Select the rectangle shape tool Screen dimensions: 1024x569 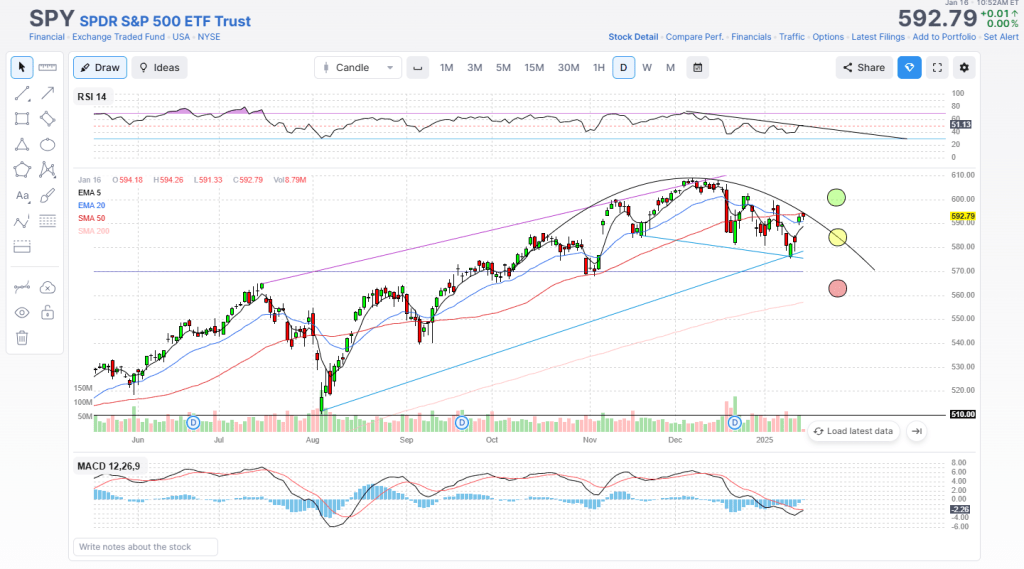coord(22,119)
